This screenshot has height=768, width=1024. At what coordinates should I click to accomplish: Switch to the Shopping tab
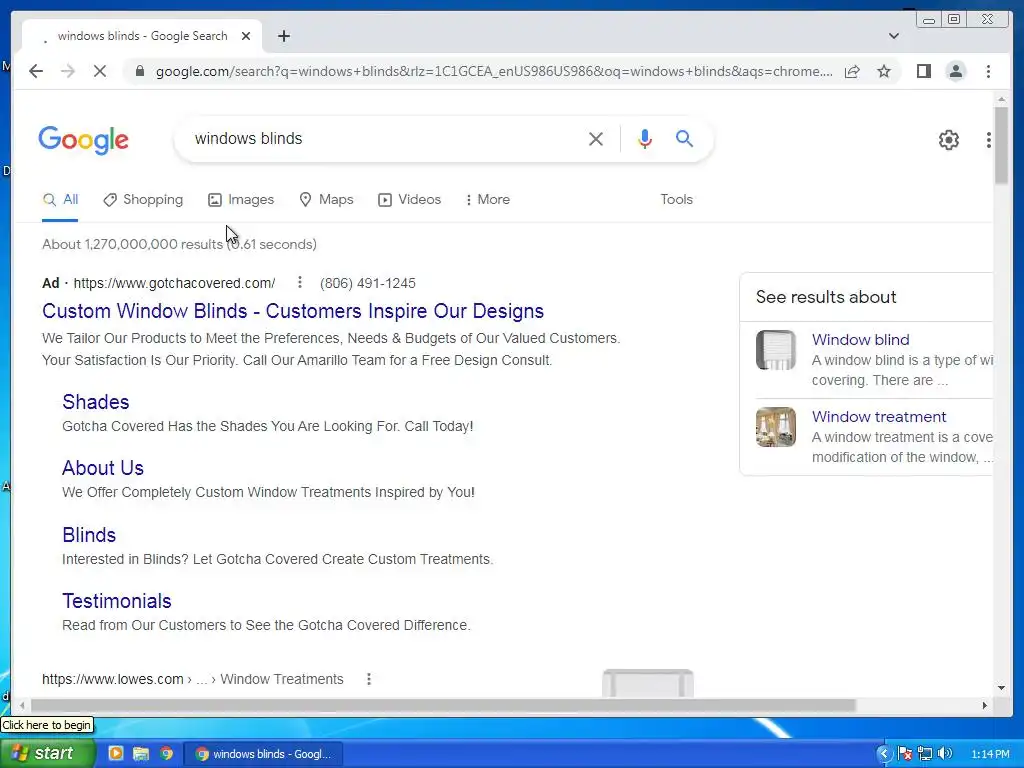143,200
